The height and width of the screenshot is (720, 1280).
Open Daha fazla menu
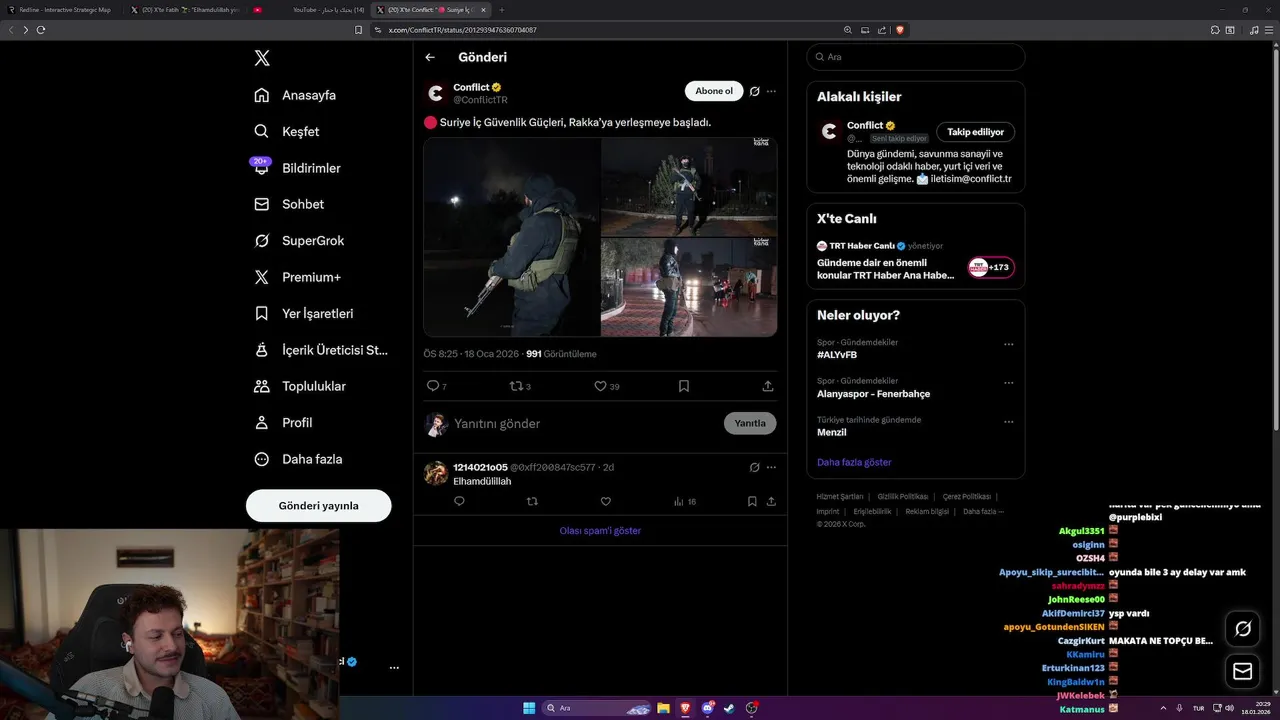coord(298,459)
